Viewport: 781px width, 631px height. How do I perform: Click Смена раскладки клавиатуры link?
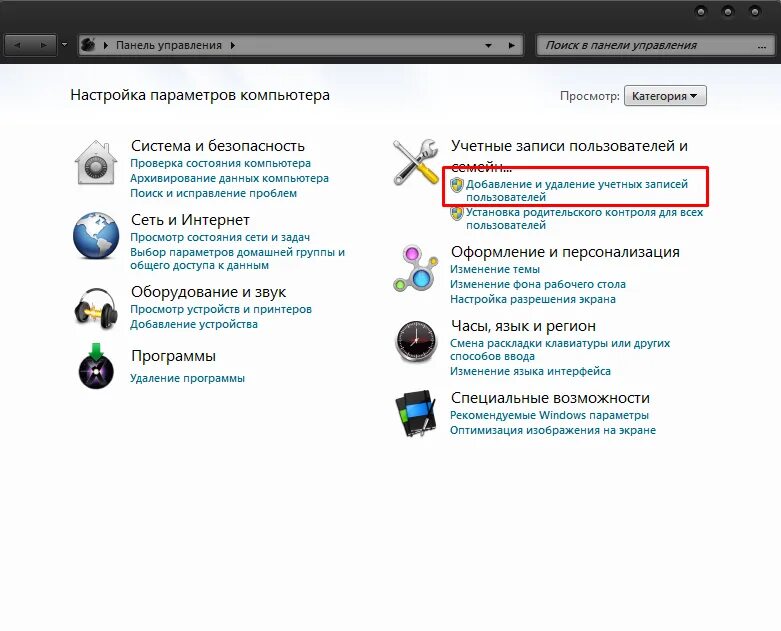(x=560, y=350)
